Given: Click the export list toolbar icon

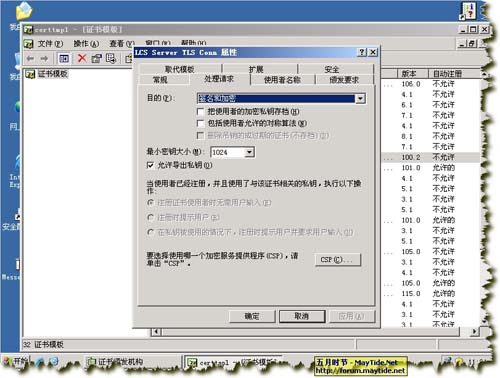Looking at the screenshot, I should [x=111, y=59].
